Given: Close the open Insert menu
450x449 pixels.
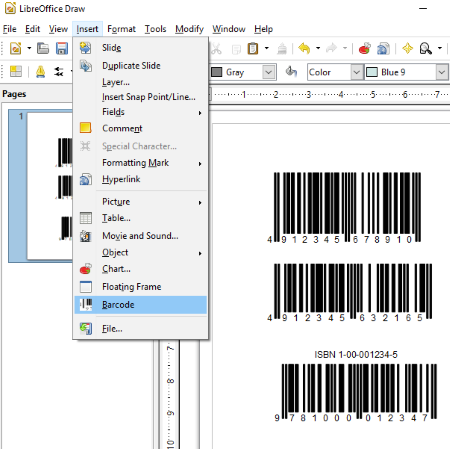Looking at the screenshot, I should 87,29.
